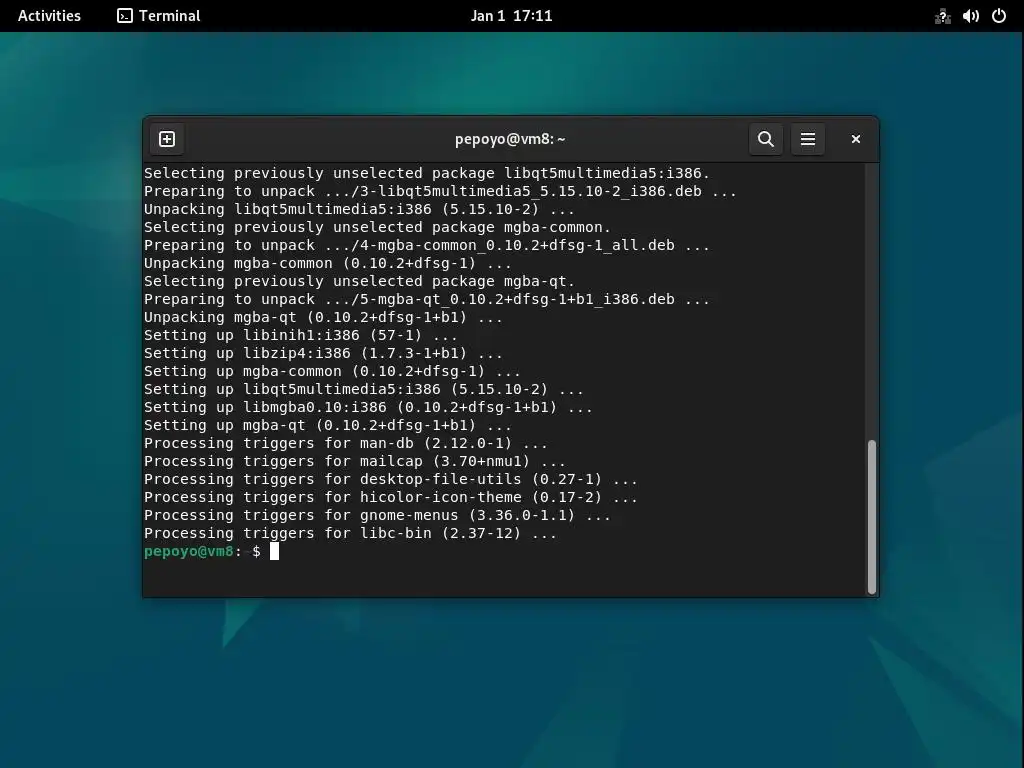Click line 'Setting up libinih1:i386 (57-1)'
Viewport: 1024px width, 768px height.
[x=300, y=335]
